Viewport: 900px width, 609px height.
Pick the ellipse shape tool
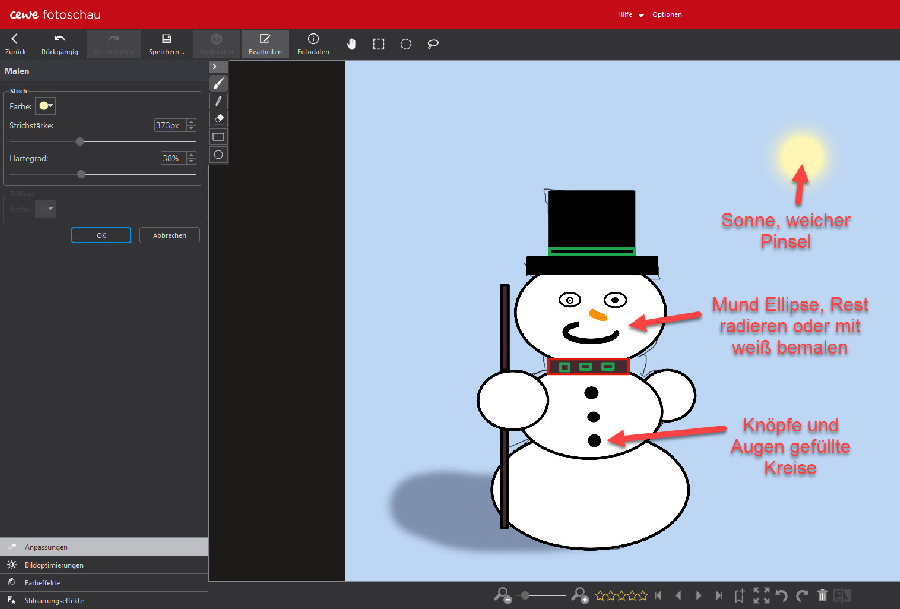tap(219, 155)
